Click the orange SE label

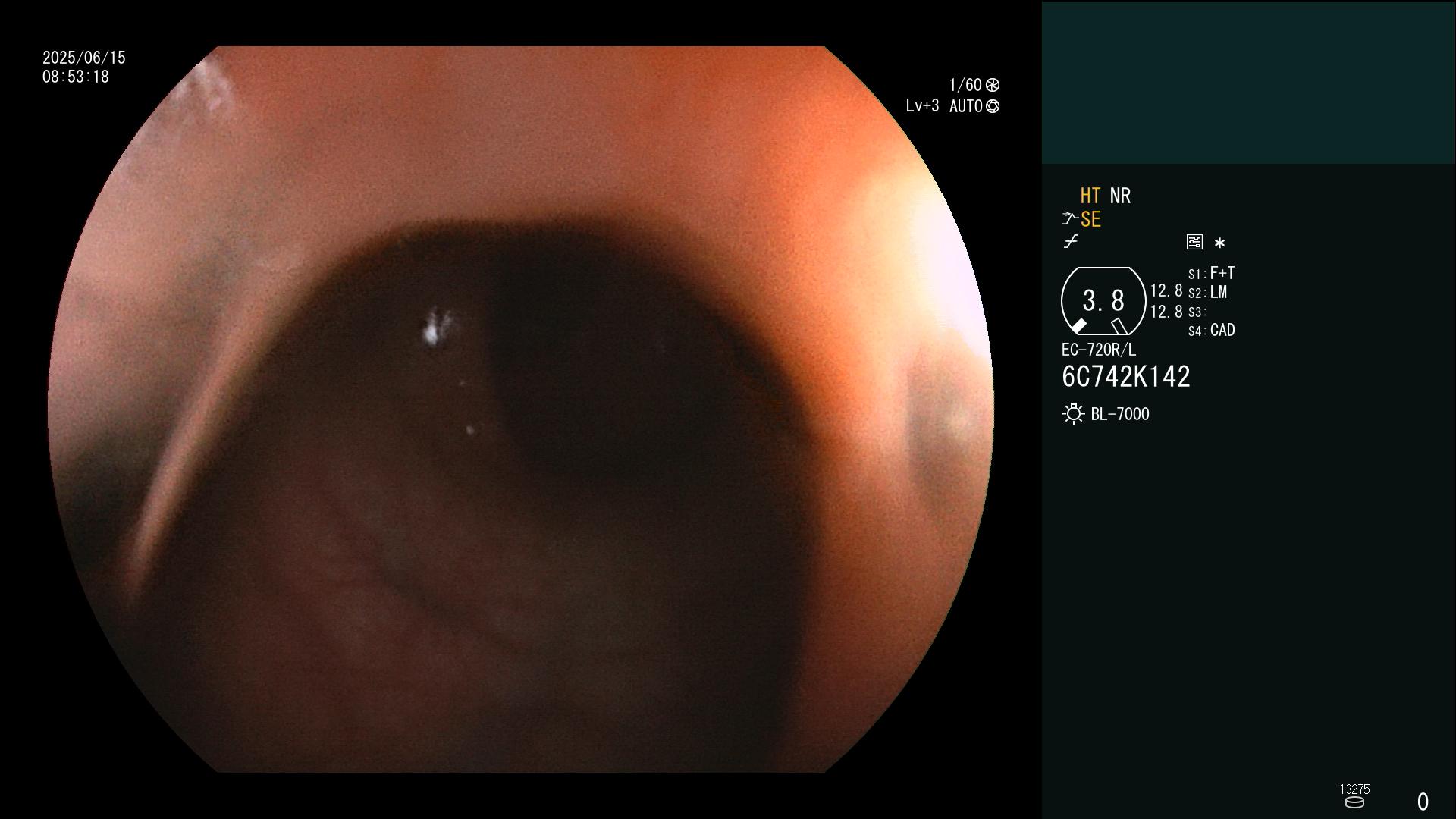(x=1090, y=219)
